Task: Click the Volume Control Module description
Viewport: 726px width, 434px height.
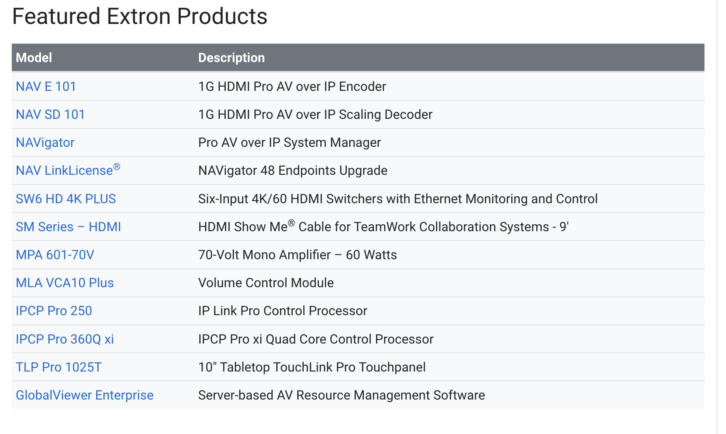Action: point(266,283)
